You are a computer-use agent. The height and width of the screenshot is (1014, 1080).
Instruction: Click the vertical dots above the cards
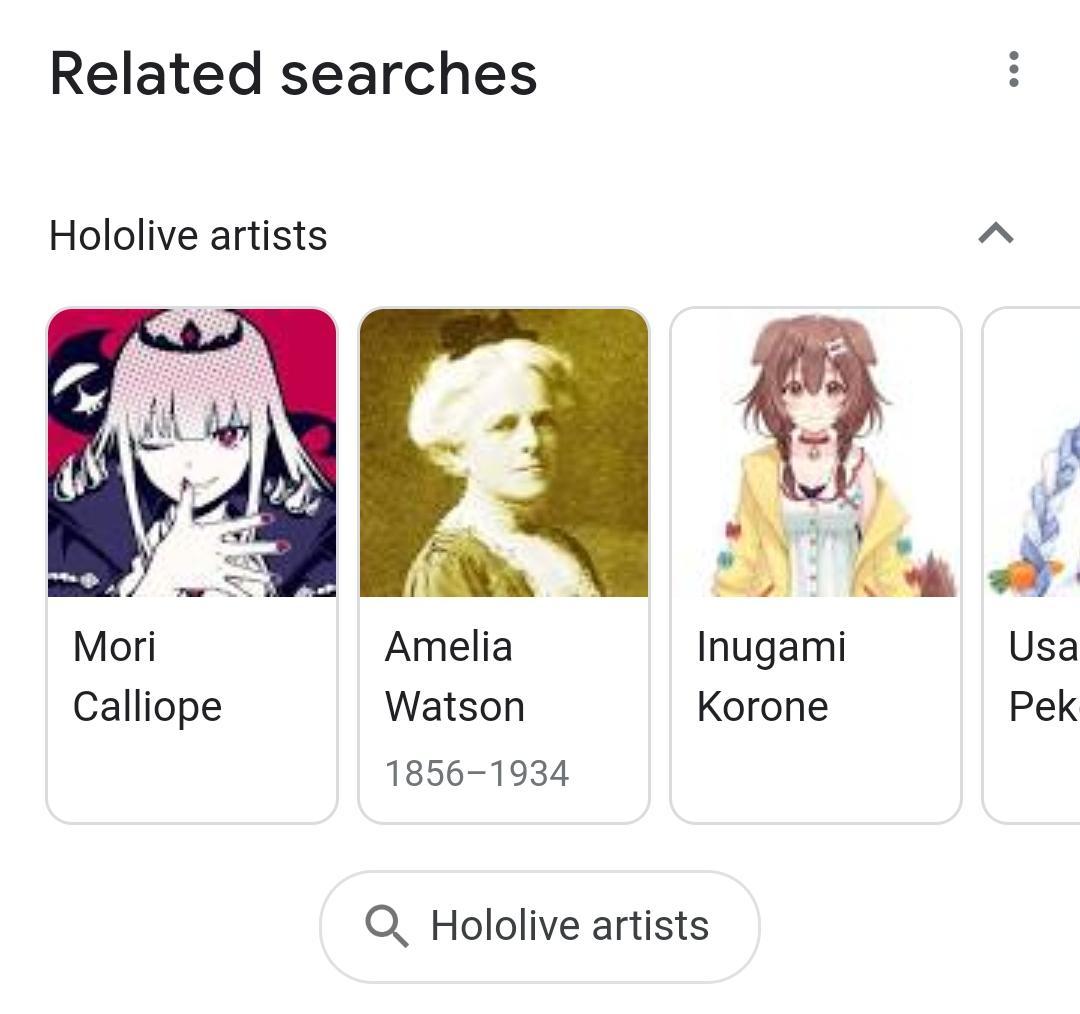coord(1013,70)
